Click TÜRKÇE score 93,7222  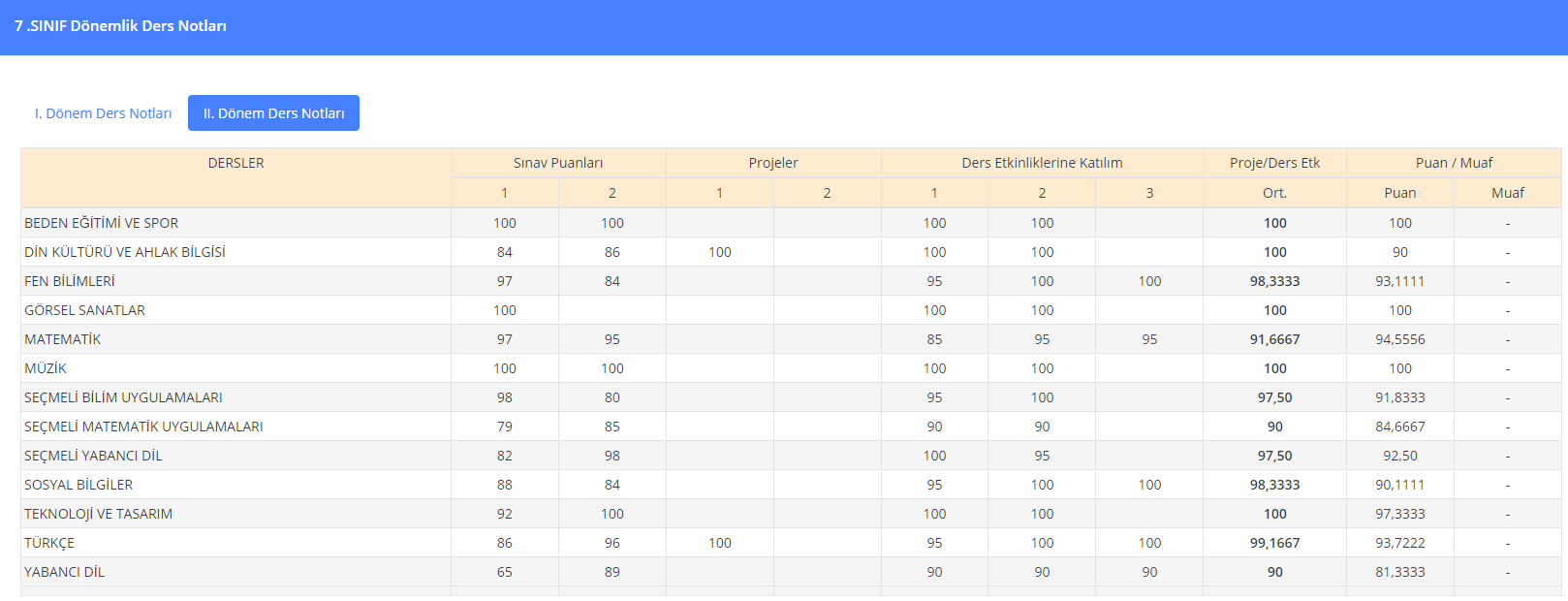pos(1400,543)
